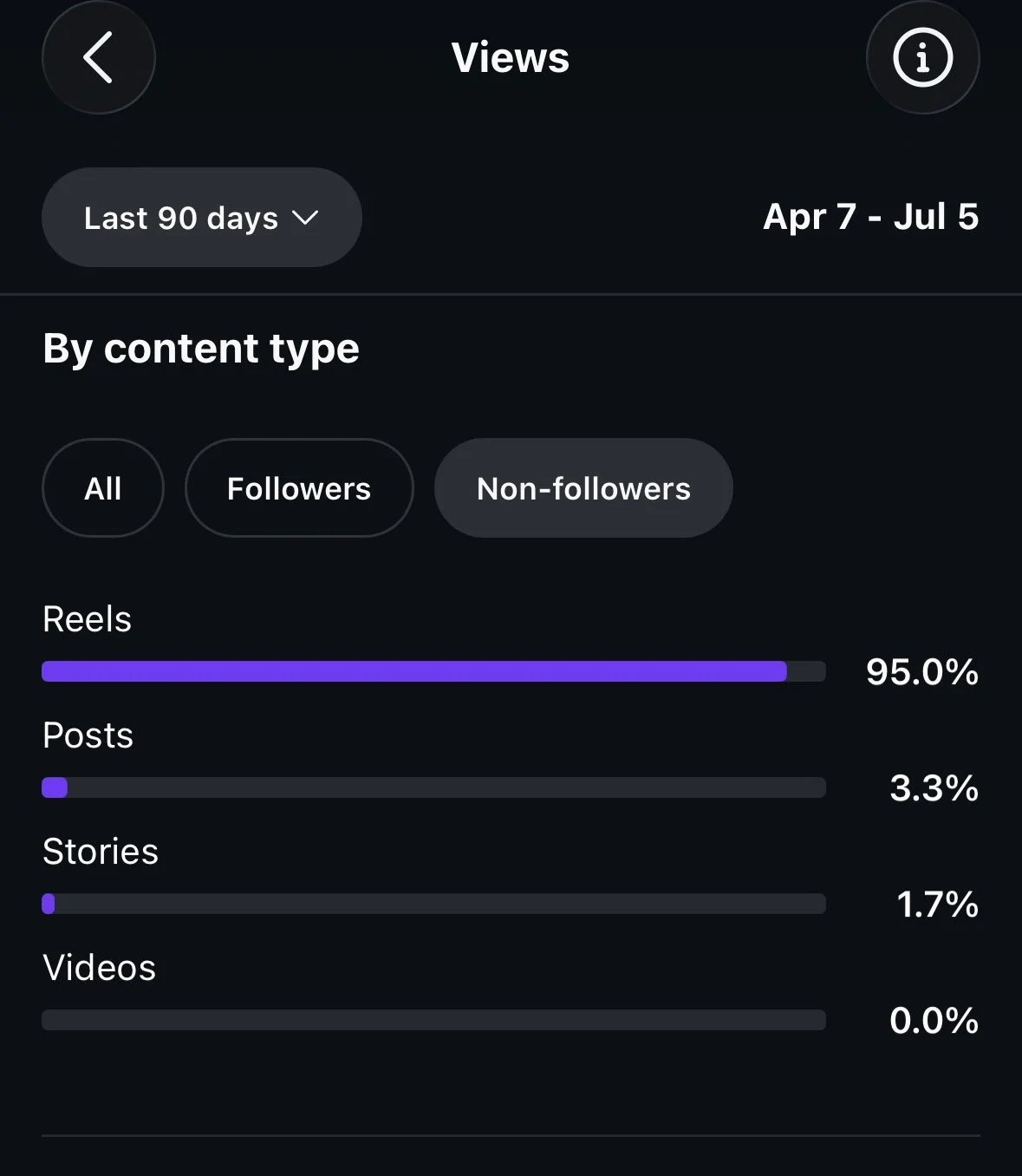Go back using the arrow icon
The height and width of the screenshot is (1176, 1022).
(99, 57)
